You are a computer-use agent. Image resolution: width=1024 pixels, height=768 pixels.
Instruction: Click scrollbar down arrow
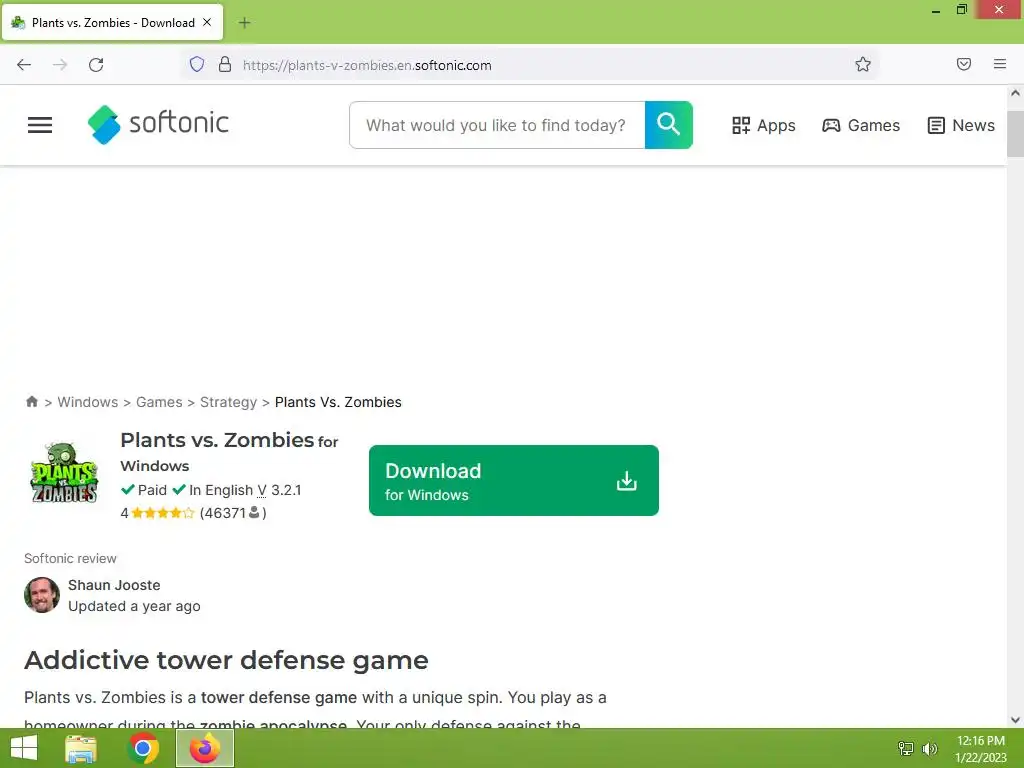click(x=1015, y=720)
